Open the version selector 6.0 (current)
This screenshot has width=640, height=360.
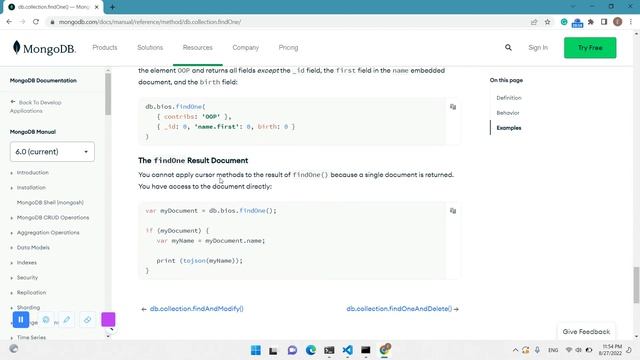52,152
